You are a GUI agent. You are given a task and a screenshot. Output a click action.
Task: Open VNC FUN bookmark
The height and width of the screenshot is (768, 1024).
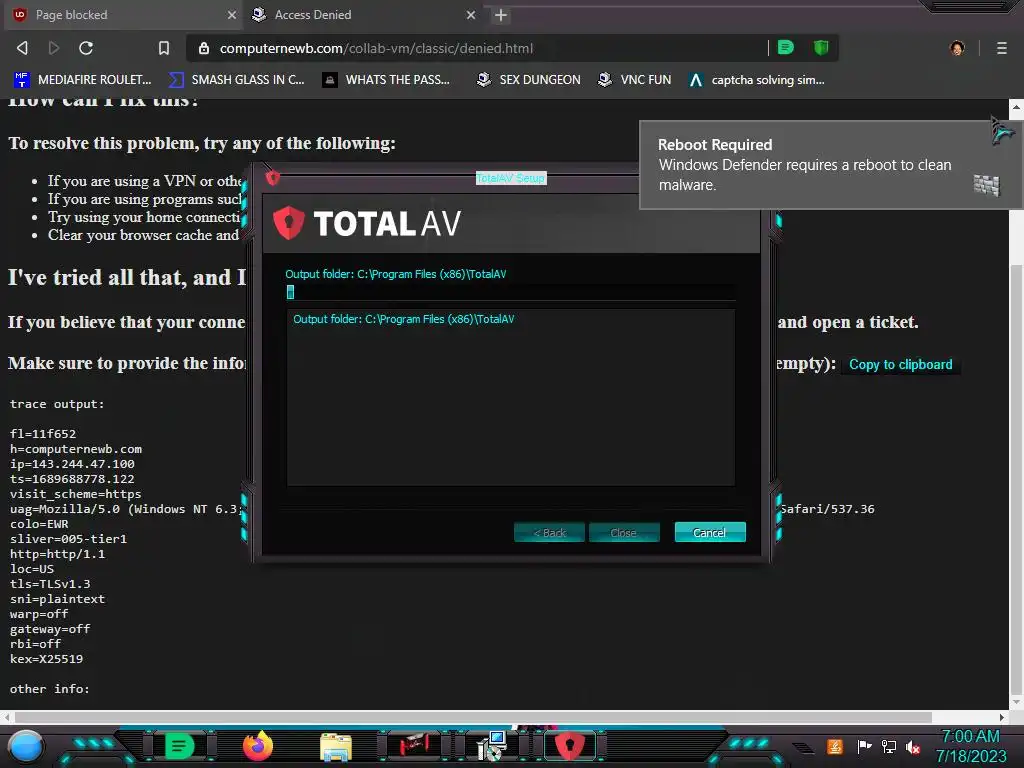click(x=635, y=80)
